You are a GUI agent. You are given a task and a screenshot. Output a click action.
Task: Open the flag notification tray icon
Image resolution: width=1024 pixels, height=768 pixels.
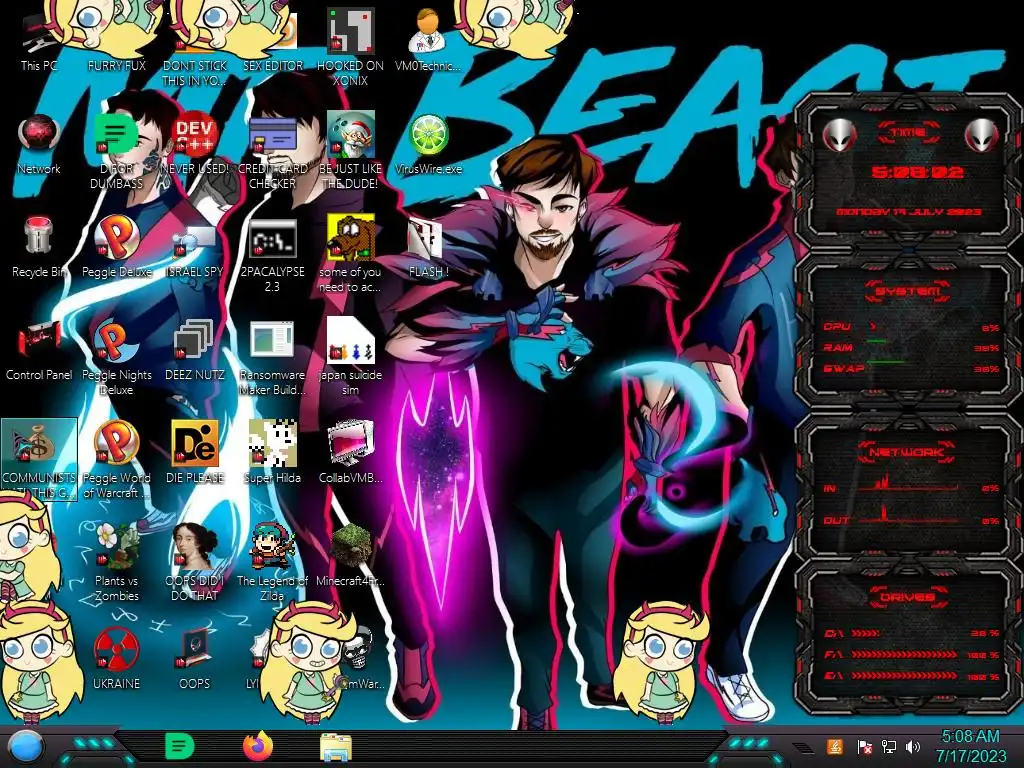click(864, 746)
